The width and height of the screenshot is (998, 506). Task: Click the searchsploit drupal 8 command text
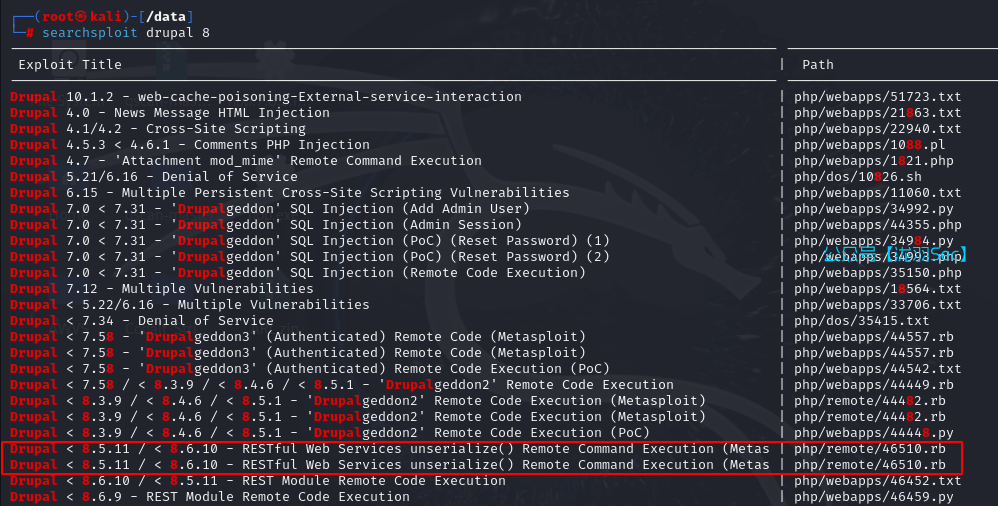tap(125, 33)
